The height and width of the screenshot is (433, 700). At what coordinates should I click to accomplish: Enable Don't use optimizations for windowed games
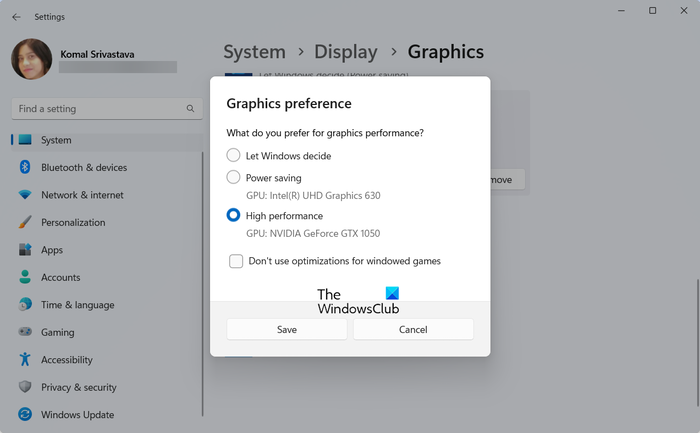pos(236,261)
